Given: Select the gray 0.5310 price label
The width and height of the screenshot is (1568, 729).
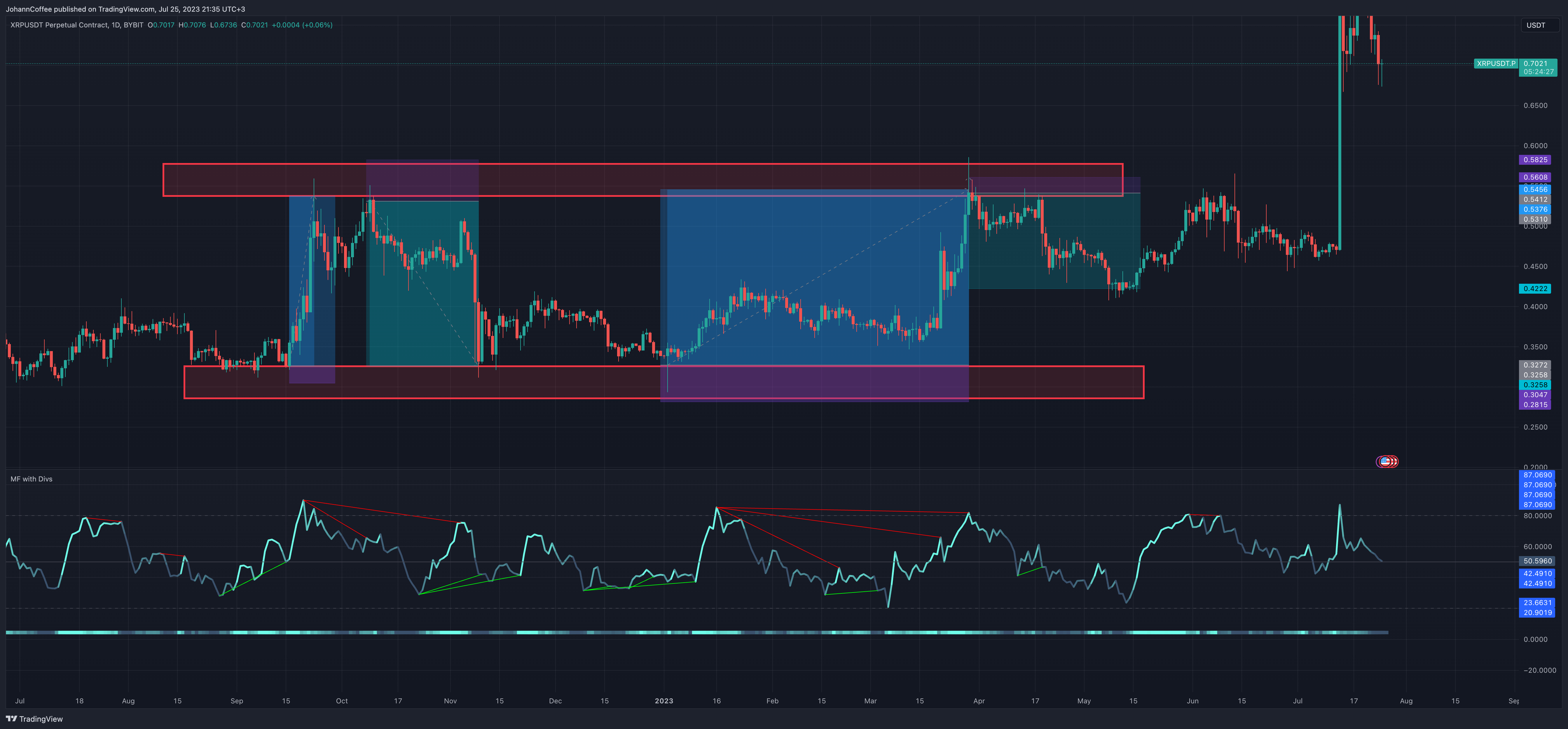Looking at the screenshot, I should click(x=1535, y=219).
